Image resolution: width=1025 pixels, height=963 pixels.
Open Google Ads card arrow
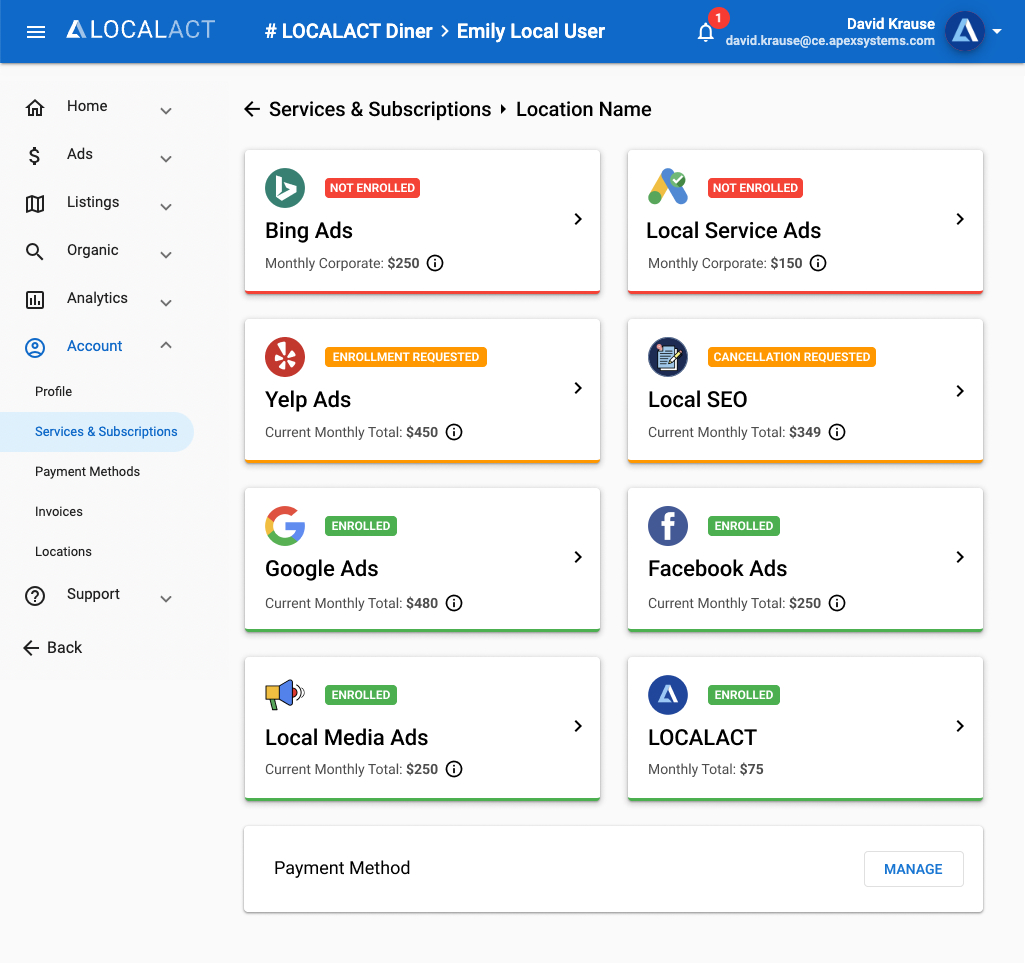tap(578, 557)
